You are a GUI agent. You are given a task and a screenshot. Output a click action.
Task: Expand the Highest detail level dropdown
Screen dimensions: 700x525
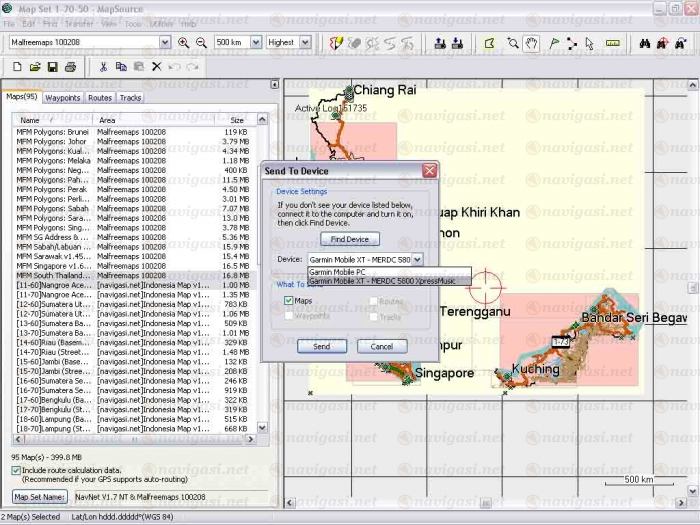304,43
